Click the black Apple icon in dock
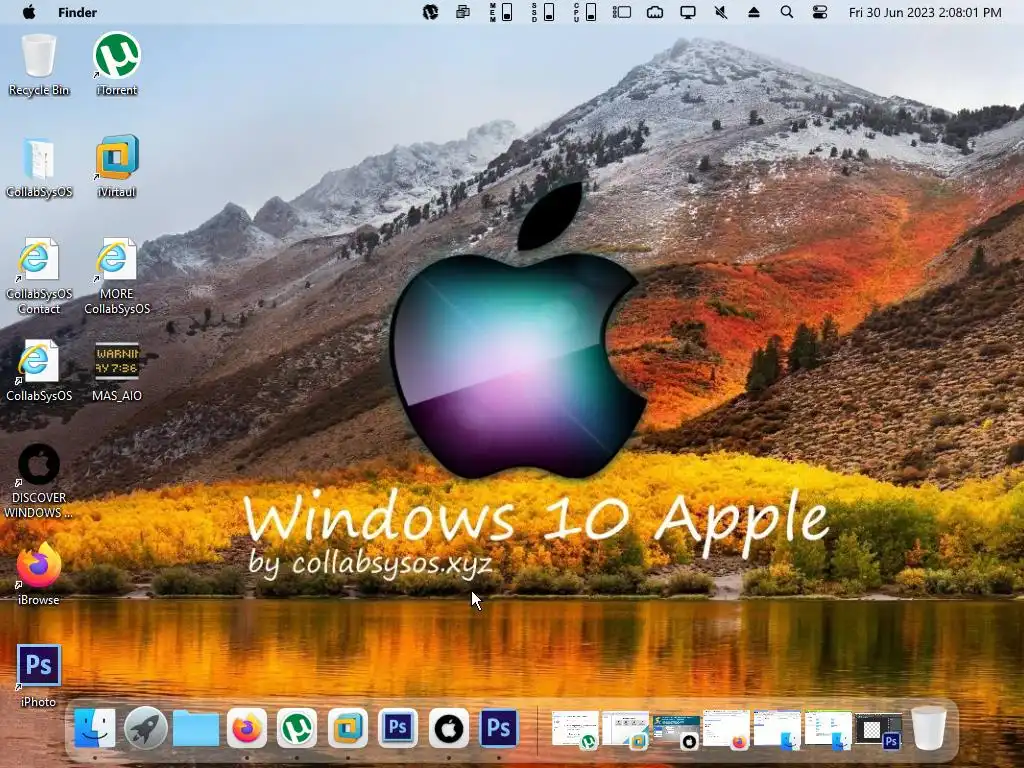 point(449,728)
